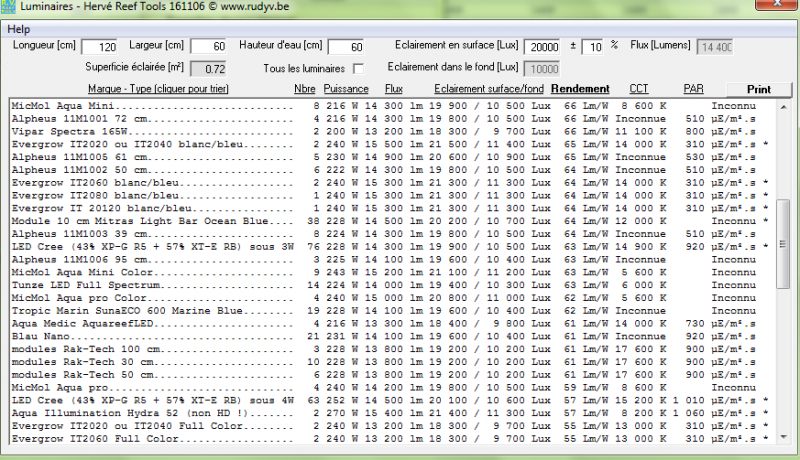
Task: Sort by Nbre column header
Action: (305, 89)
